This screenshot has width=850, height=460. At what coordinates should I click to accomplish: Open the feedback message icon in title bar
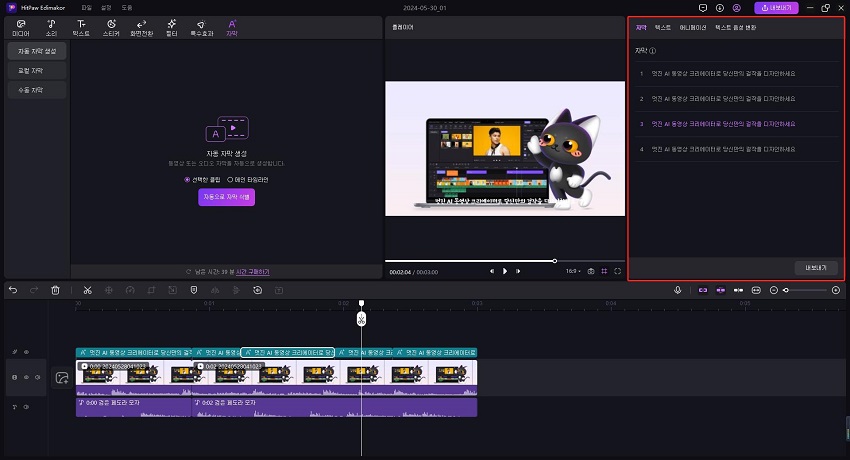703,8
